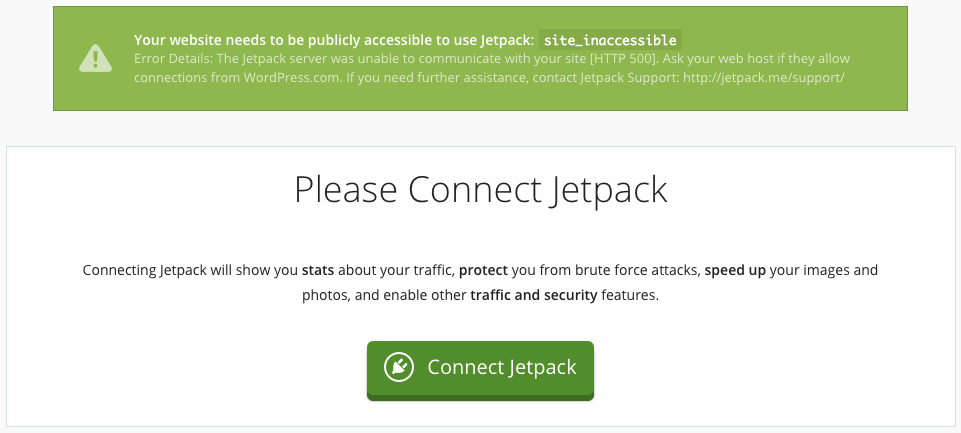Screen dimensions: 961x433
Task: Click the bold 'protect' word
Action: pyautogui.click(x=484, y=270)
